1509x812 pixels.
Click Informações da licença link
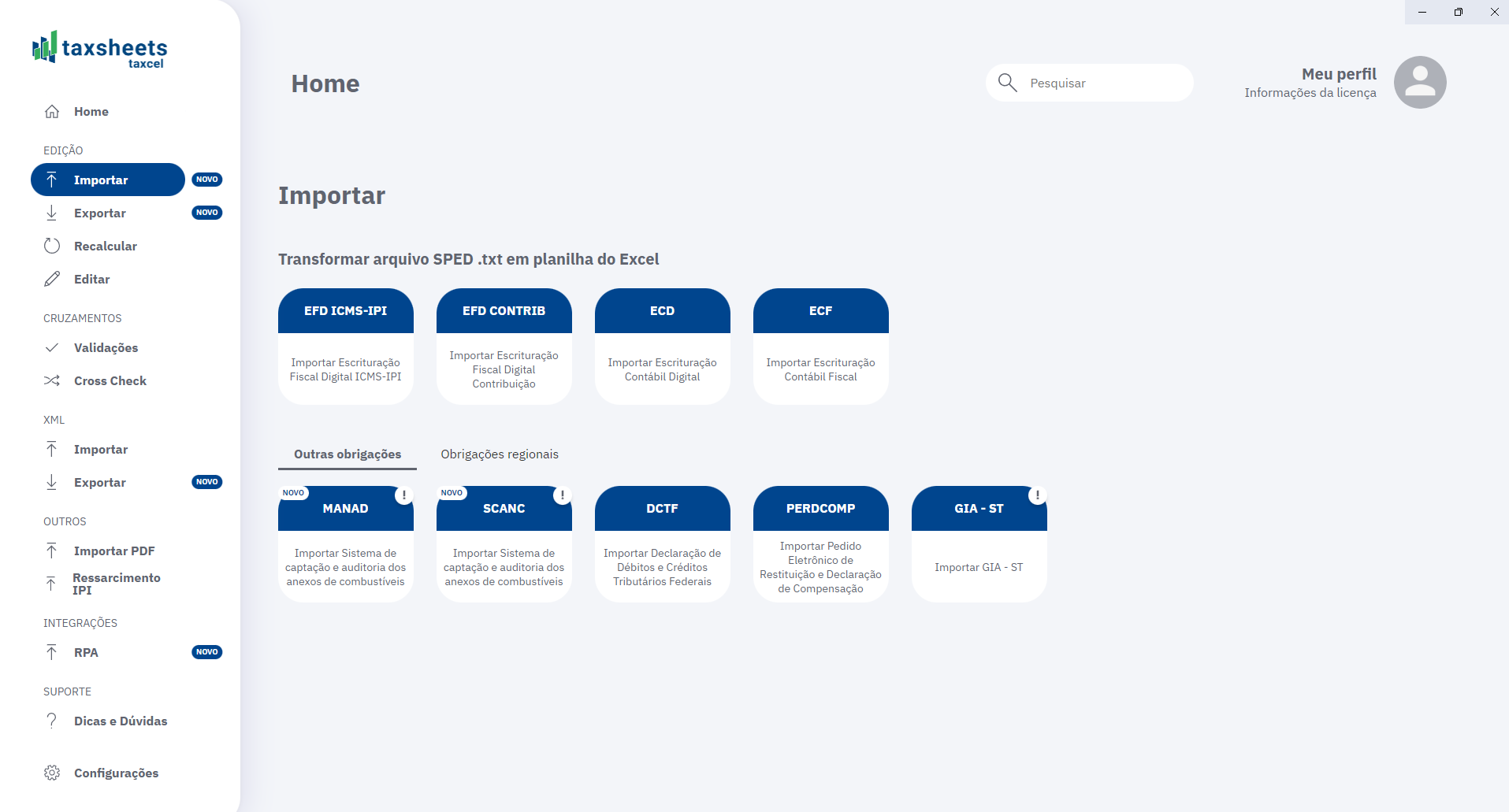(x=1310, y=93)
